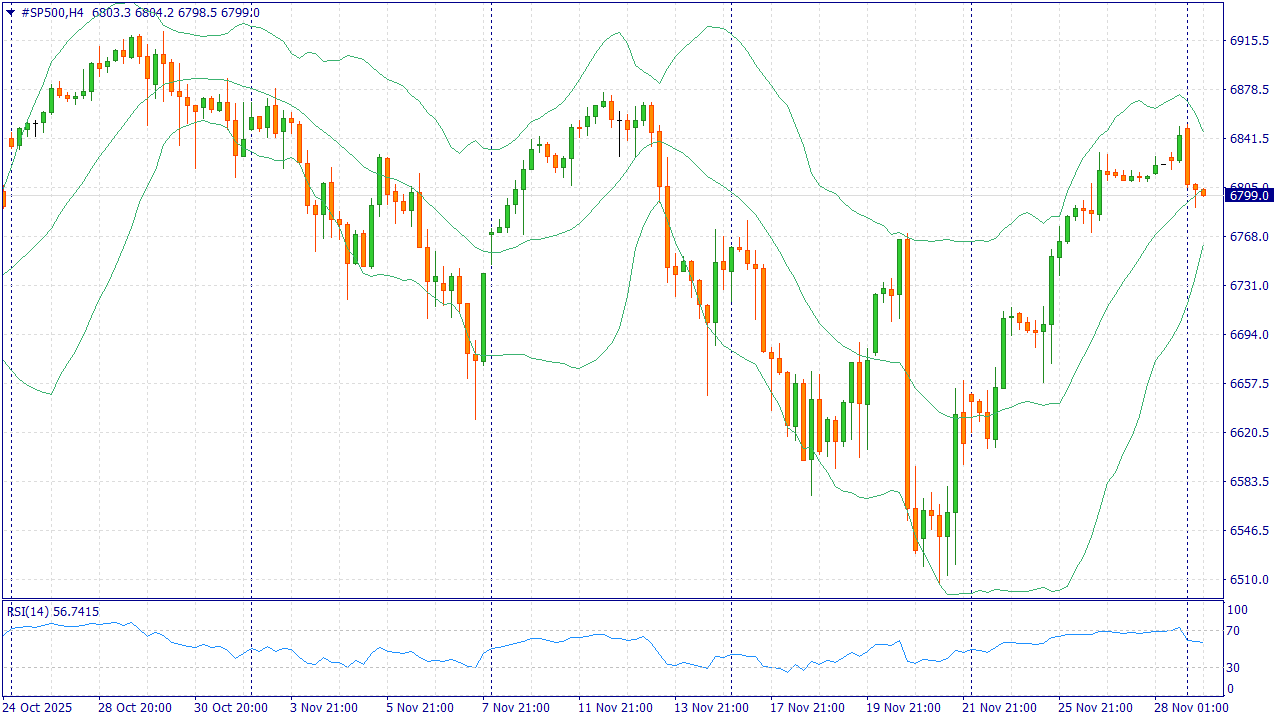The width and height of the screenshot is (1280, 720).
Task: Click the 13 Nov 21:00 time label
Action: [x=711, y=708]
